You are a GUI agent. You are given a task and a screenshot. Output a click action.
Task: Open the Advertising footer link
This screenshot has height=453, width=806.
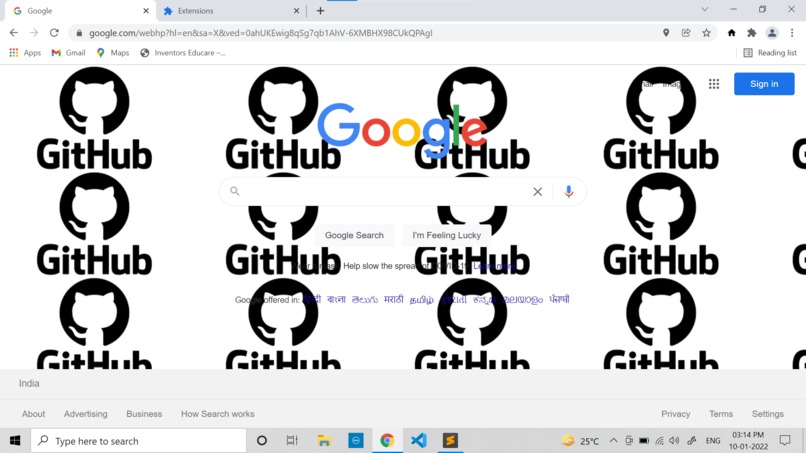(86, 414)
